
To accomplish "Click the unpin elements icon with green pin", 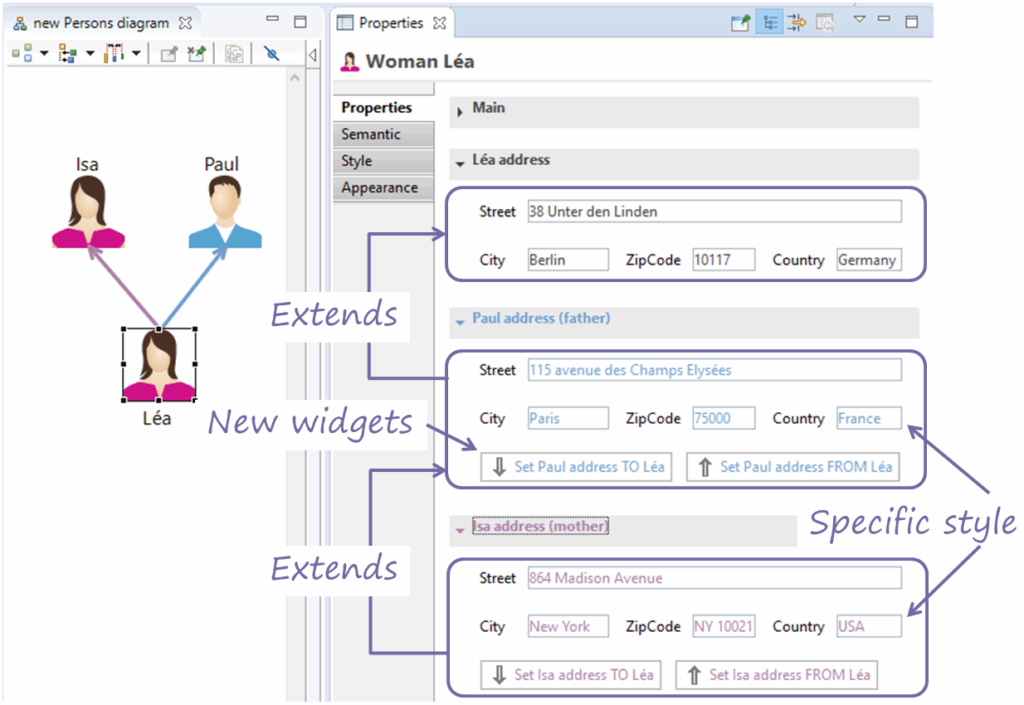I will [x=196, y=52].
